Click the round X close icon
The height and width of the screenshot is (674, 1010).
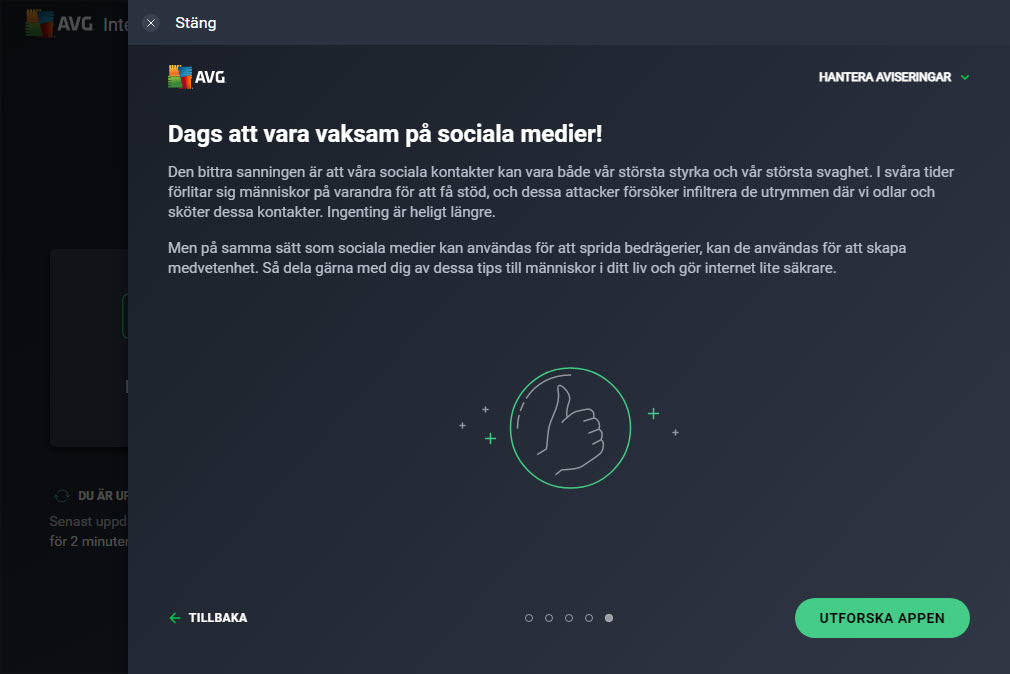[151, 23]
